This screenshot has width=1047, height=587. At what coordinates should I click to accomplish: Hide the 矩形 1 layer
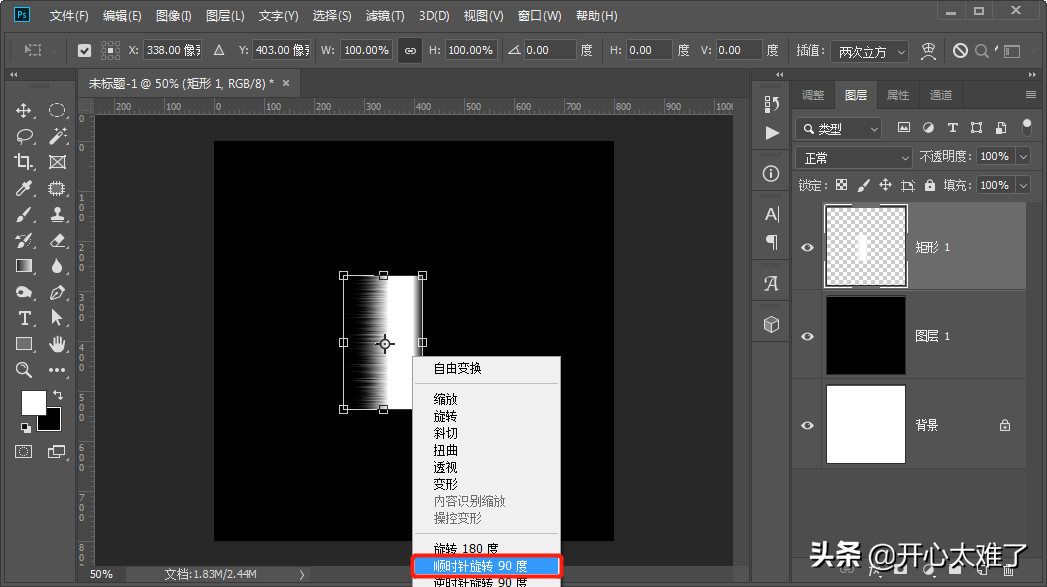pyautogui.click(x=807, y=247)
